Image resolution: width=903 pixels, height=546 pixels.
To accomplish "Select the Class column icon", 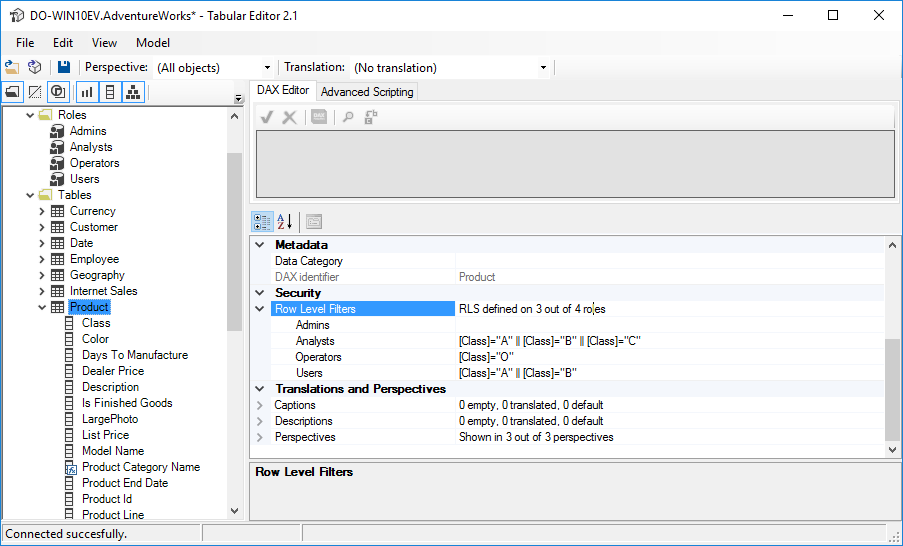I will tap(69, 323).
